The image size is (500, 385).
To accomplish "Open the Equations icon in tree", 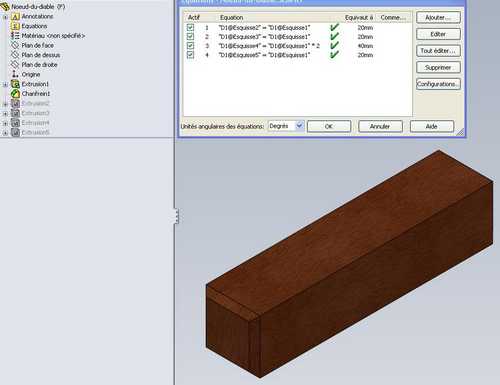I will click(15, 26).
